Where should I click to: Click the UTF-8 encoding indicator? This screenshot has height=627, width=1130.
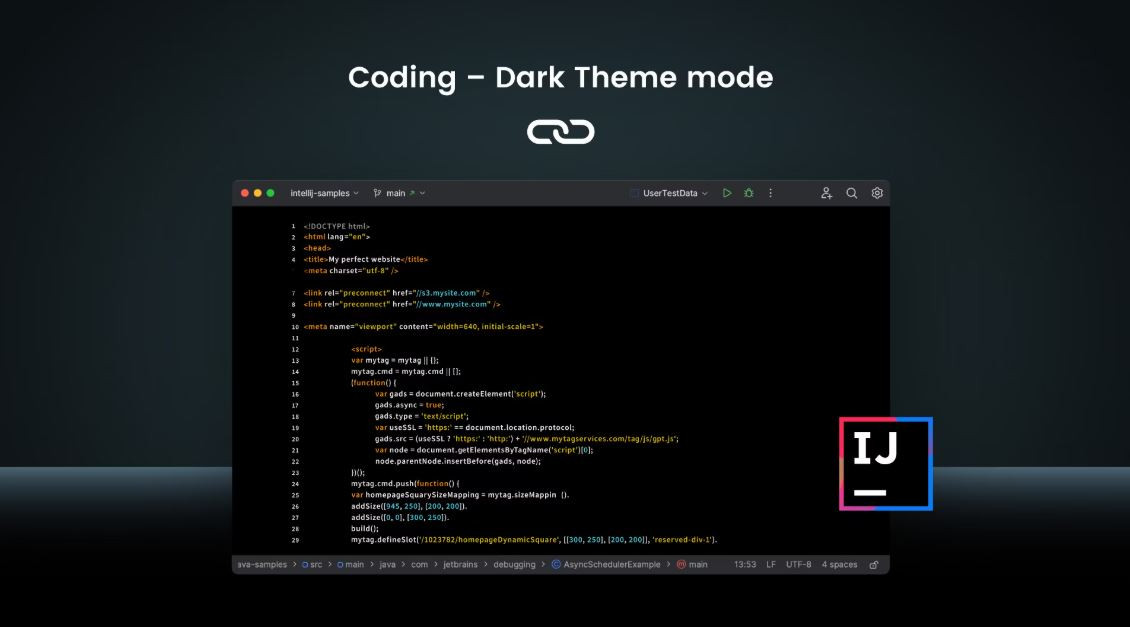tap(798, 565)
